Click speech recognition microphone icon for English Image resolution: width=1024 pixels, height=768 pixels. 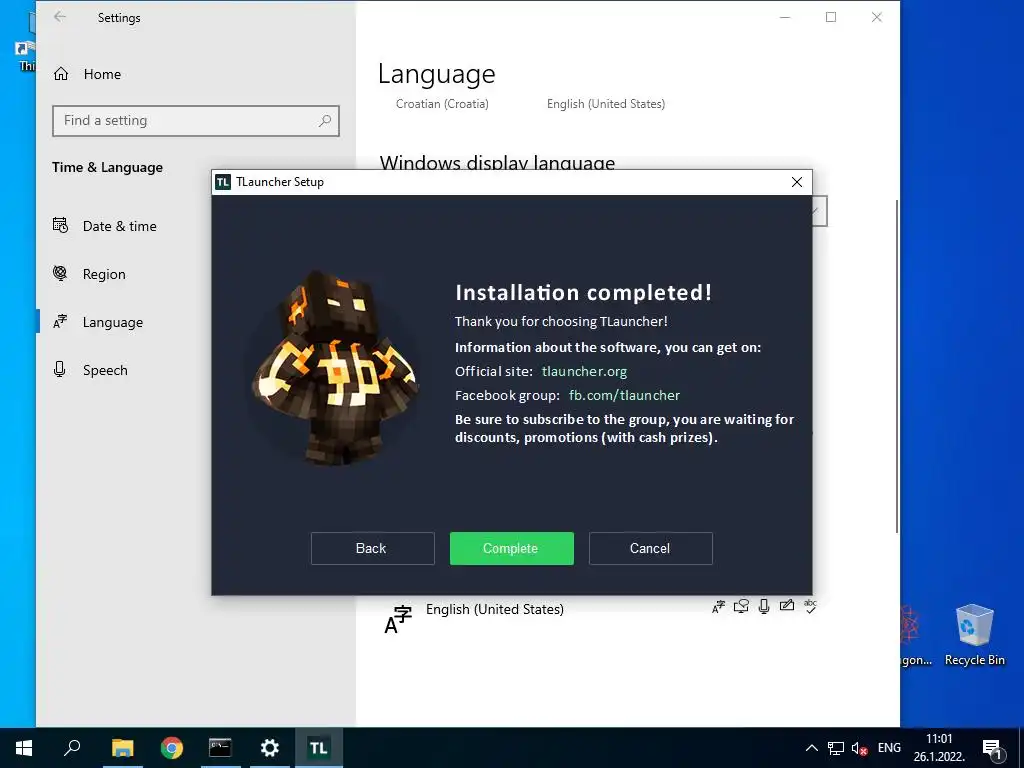tap(764, 607)
